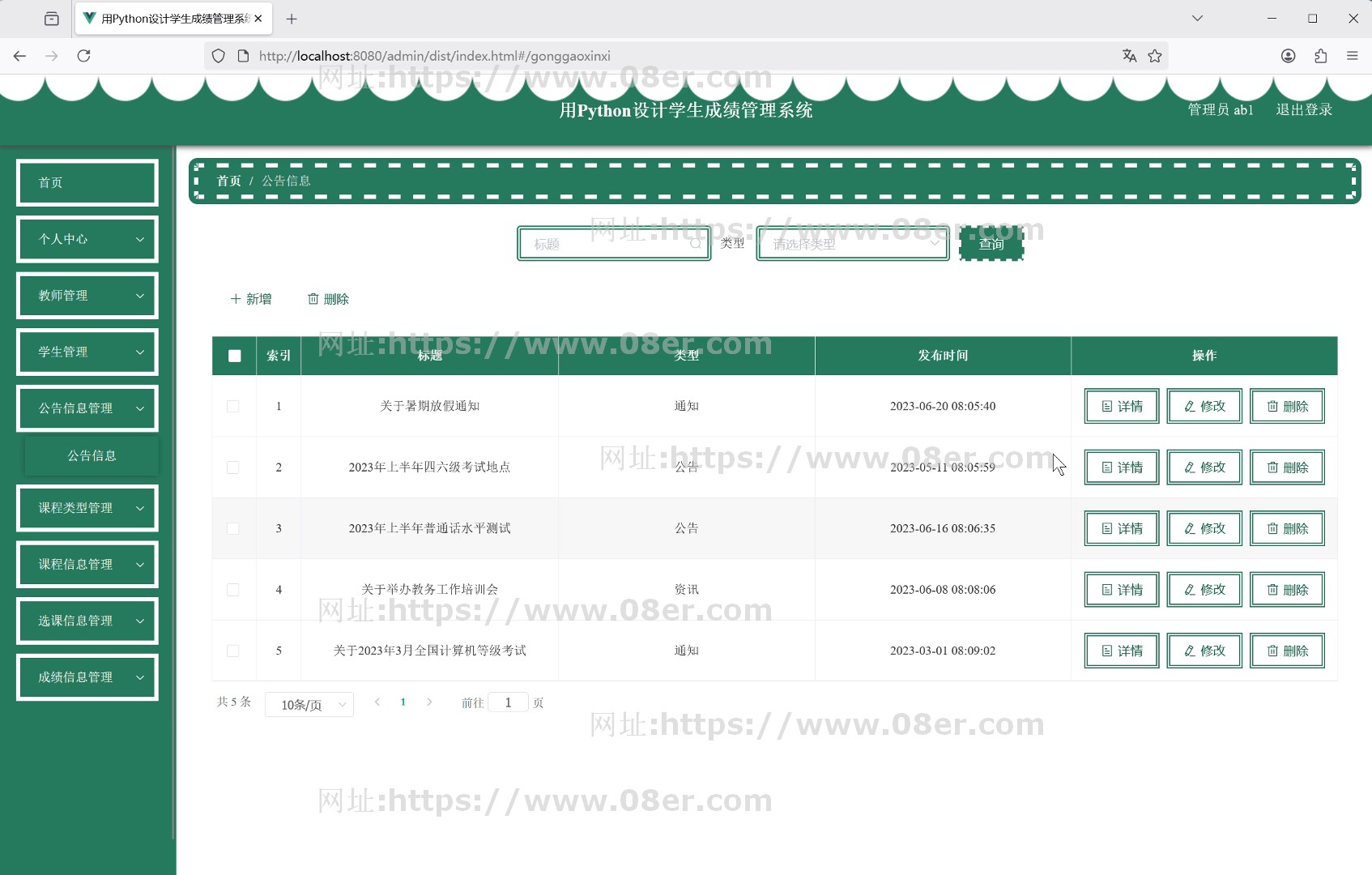
Task: Click 退出登录 to log out
Action: [x=1303, y=110]
